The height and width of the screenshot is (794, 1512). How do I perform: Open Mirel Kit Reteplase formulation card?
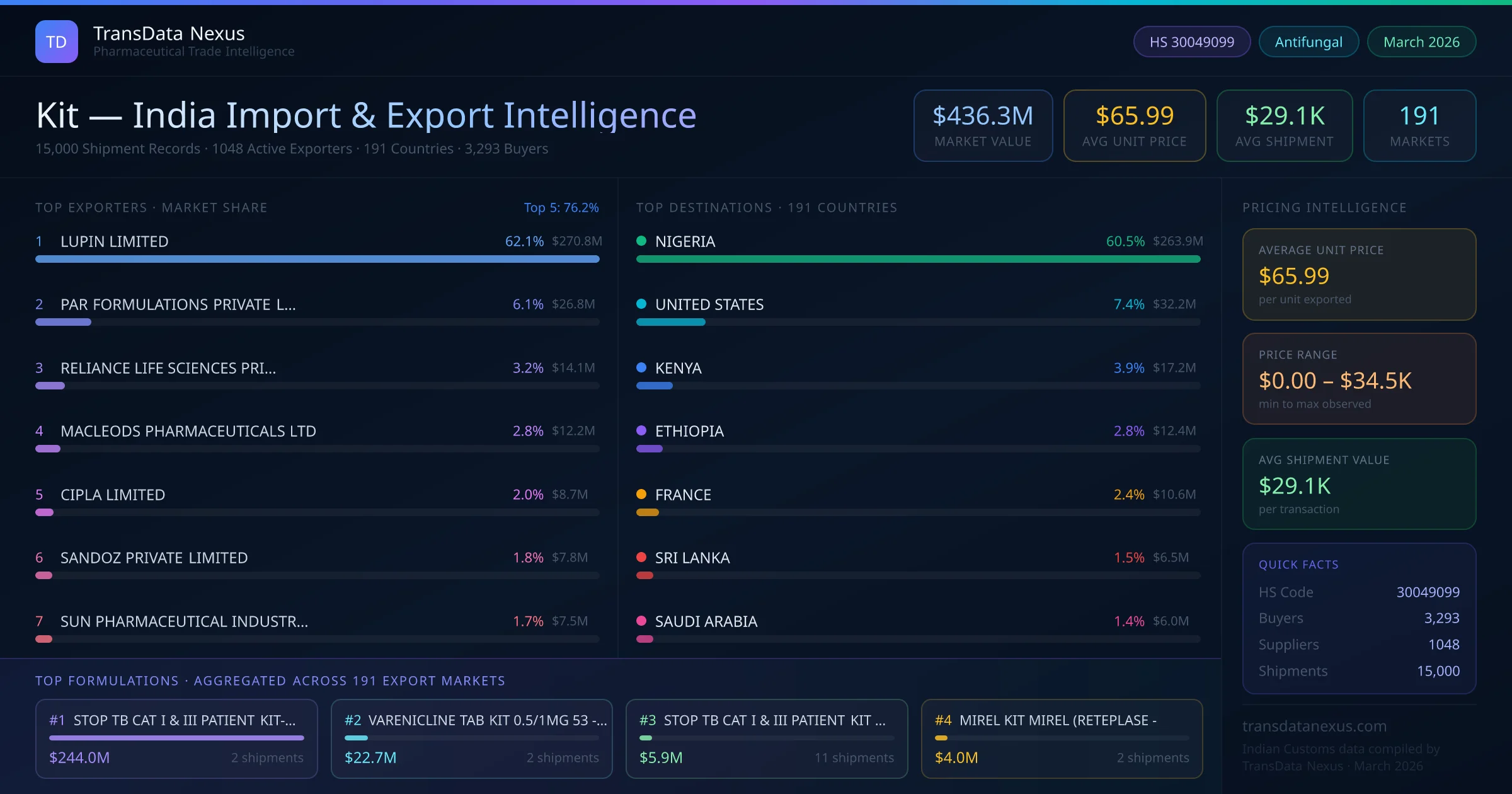tap(1062, 739)
